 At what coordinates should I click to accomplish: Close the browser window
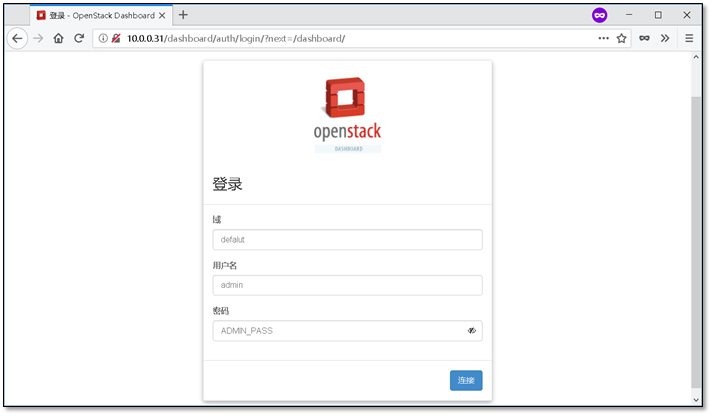pos(687,15)
